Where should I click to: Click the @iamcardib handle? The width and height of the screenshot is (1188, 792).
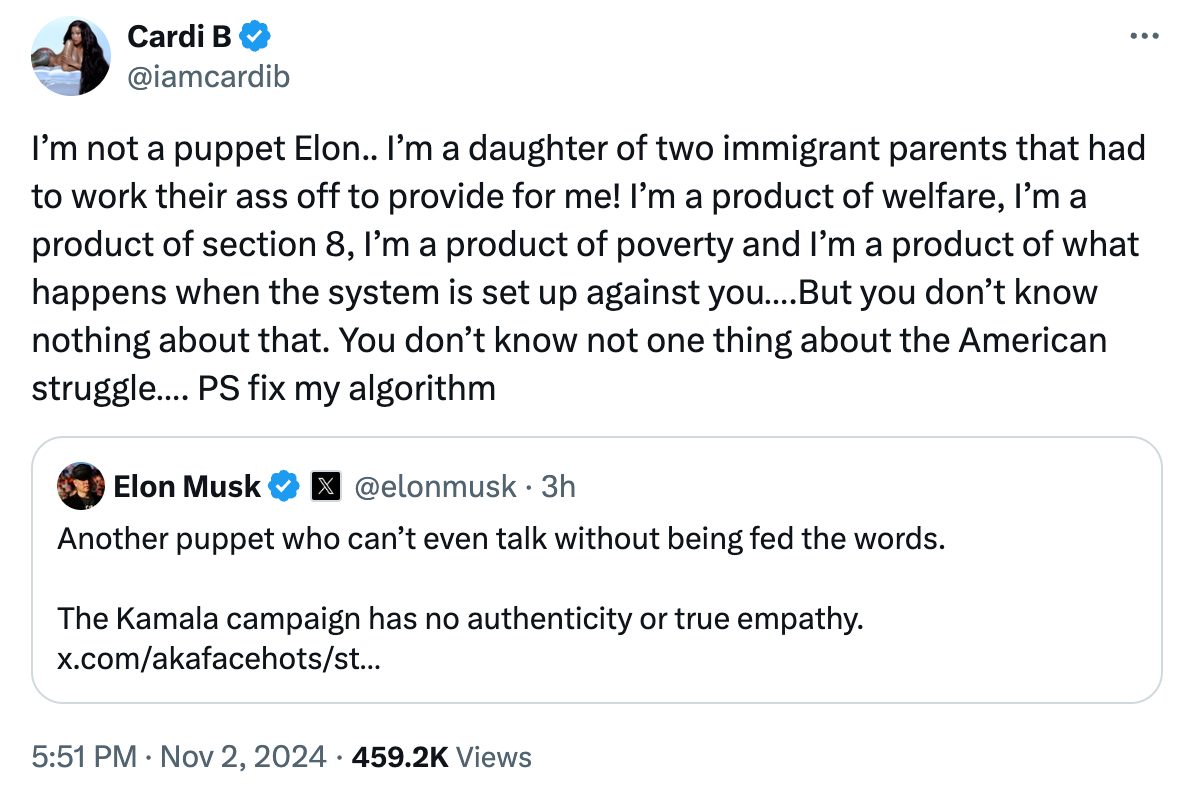[208, 76]
